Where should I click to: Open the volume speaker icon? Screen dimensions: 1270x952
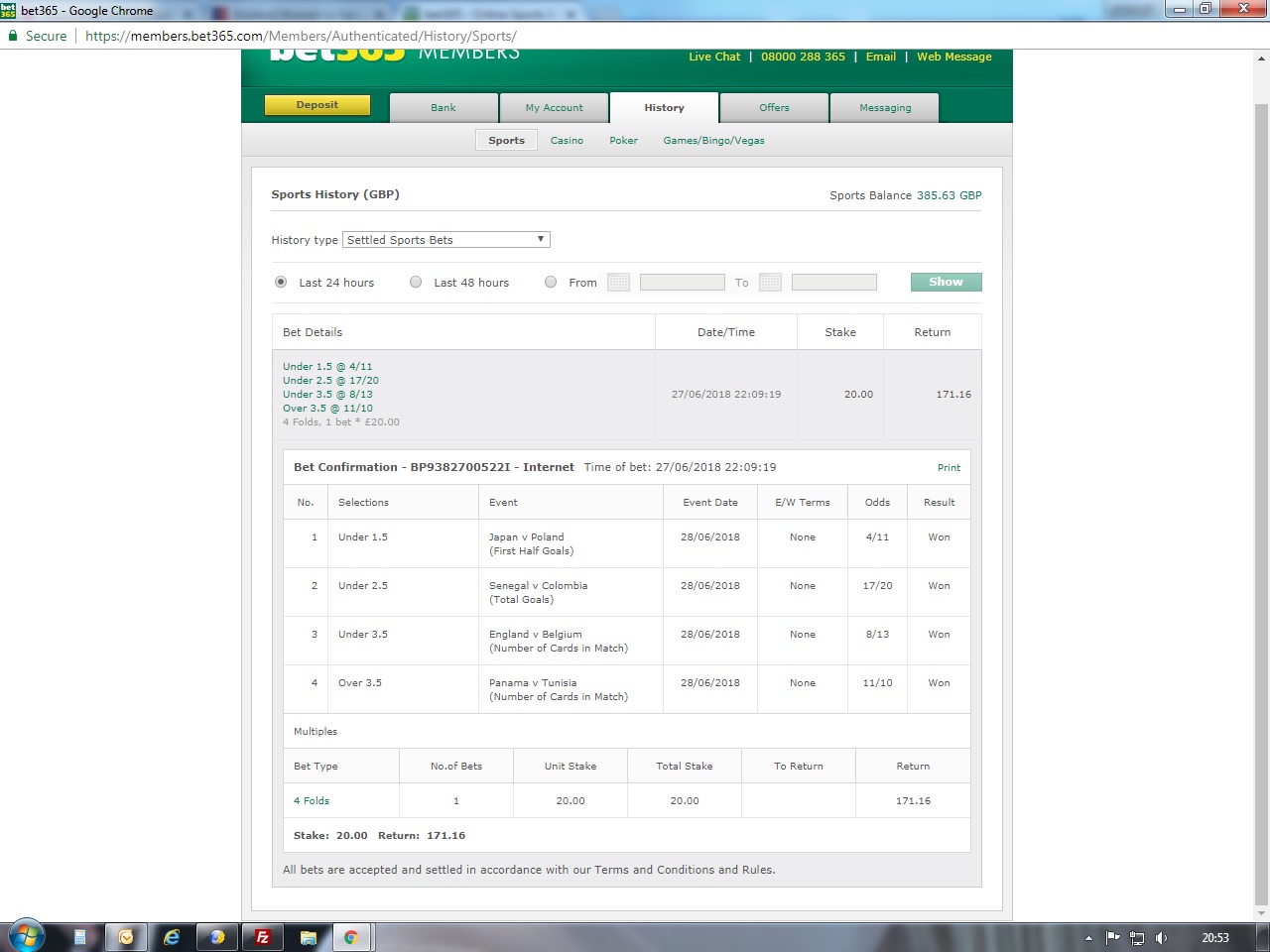click(x=1161, y=937)
